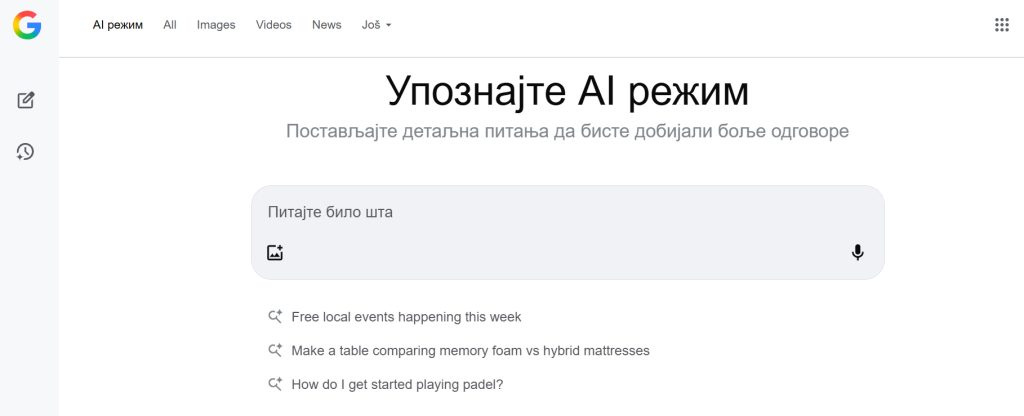Select the AI режим tab

tap(118, 25)
